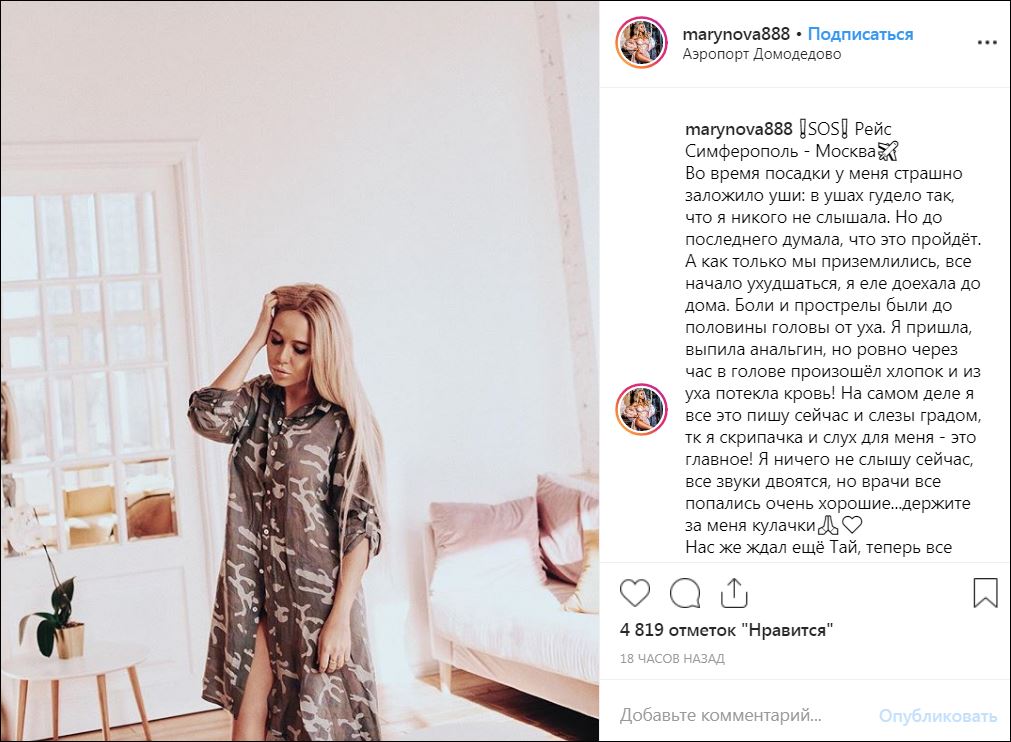Click the 18 ЧАСОВ НАЗАД timestamp
The image size is (1011, 742).
(x=672, y=659)
